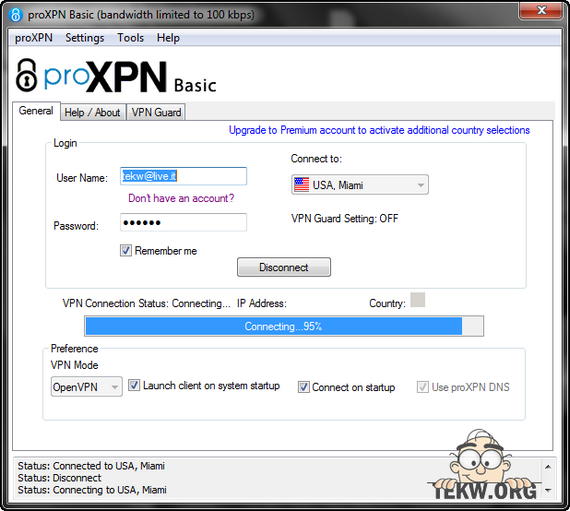Click the title bar proXPN app icon
Image resolution: width=570 pixels, height=511 pixels.
tap(15, 15)
